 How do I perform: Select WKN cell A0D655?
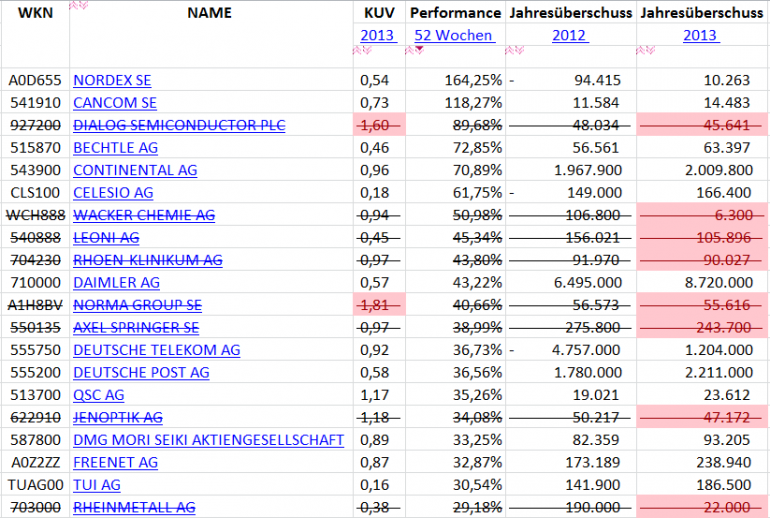35,80
